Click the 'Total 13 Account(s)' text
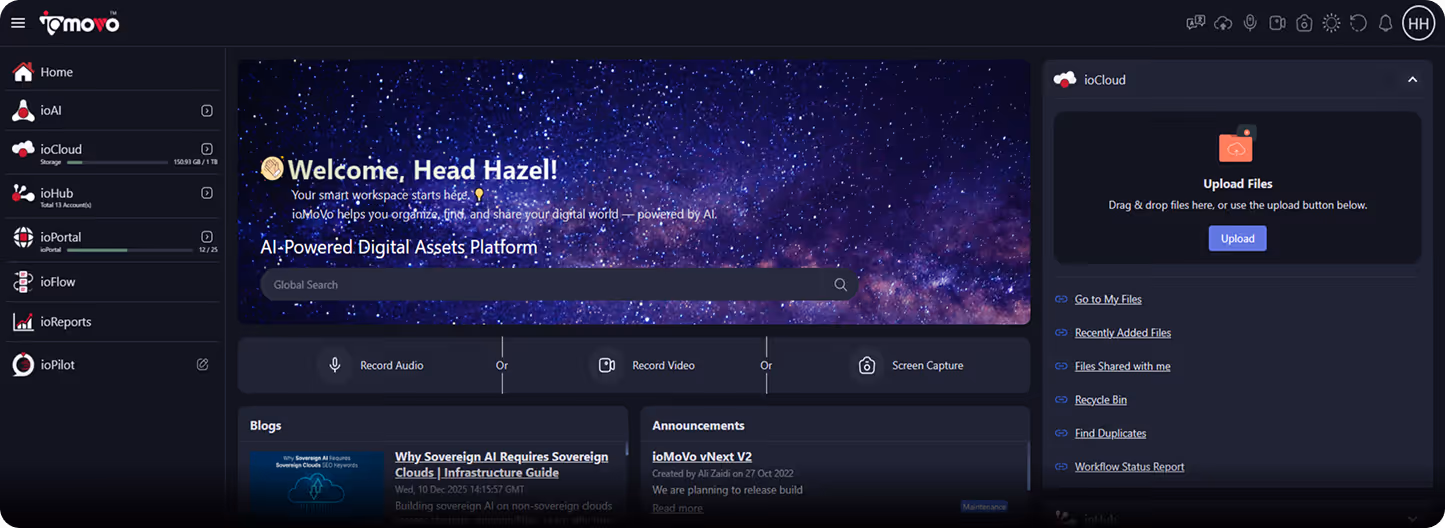1445x528 pixels. pos(66,205)
